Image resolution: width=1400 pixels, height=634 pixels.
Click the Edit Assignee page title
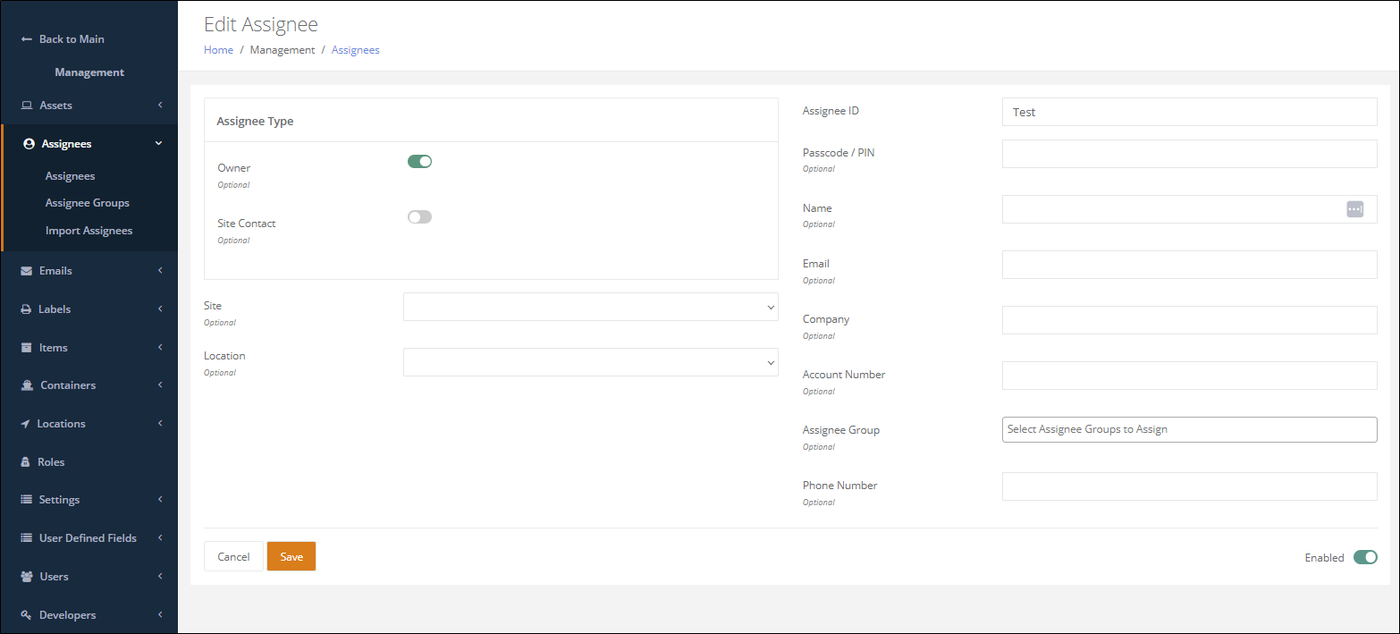[261, 24]
